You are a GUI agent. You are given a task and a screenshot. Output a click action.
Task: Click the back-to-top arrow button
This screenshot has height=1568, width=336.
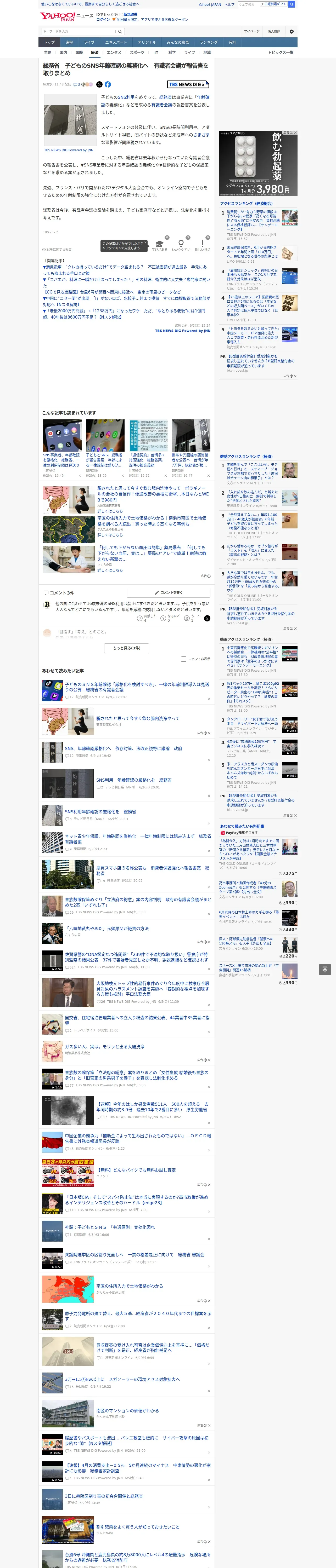[325, 969]
